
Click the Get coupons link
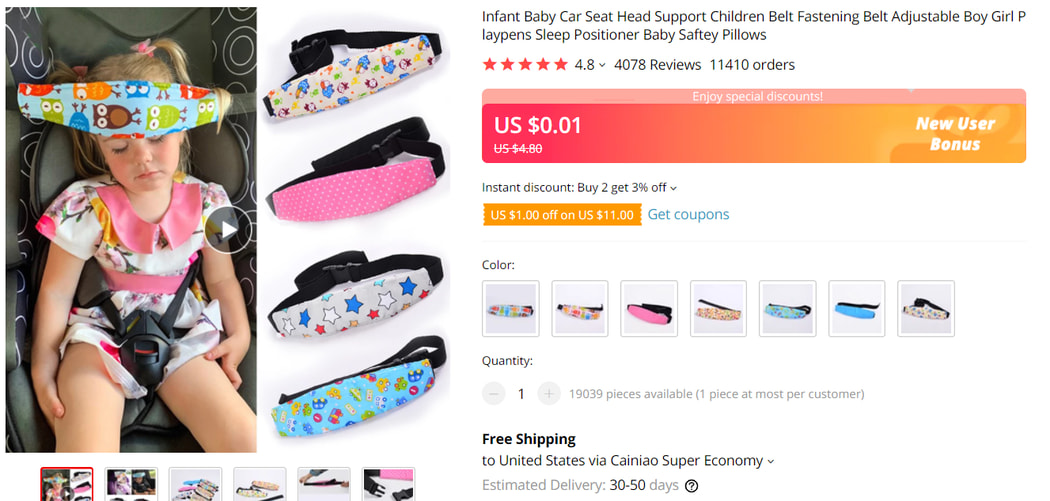pyautogui.click(x=688, y=215)
